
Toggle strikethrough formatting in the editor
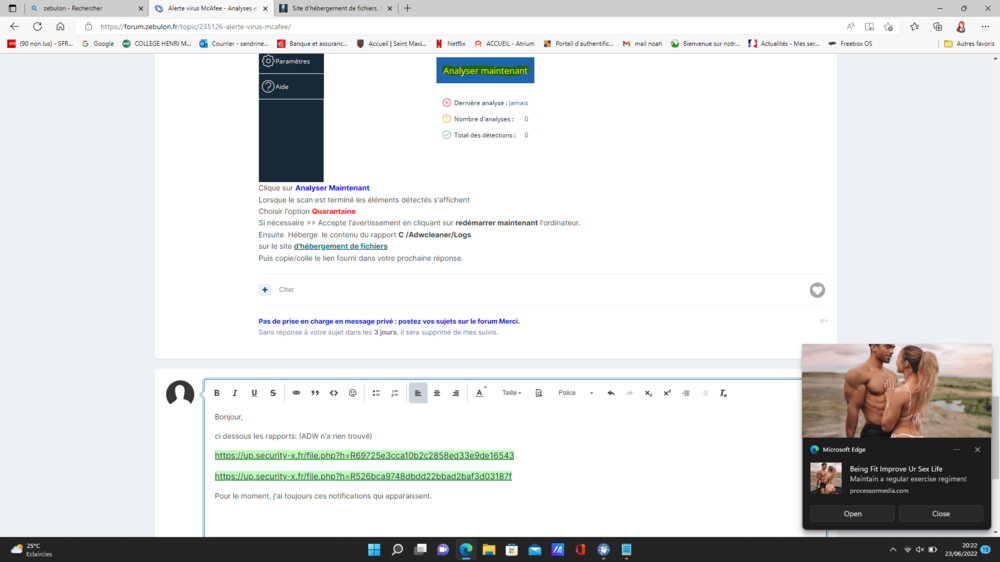coord(273,393)
